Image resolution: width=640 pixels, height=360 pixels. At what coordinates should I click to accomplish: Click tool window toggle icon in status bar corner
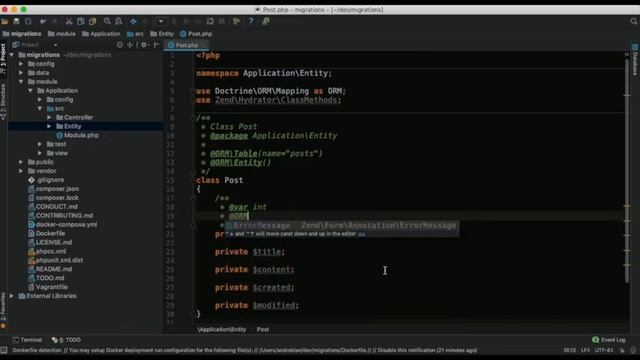[x=4, y=350]
